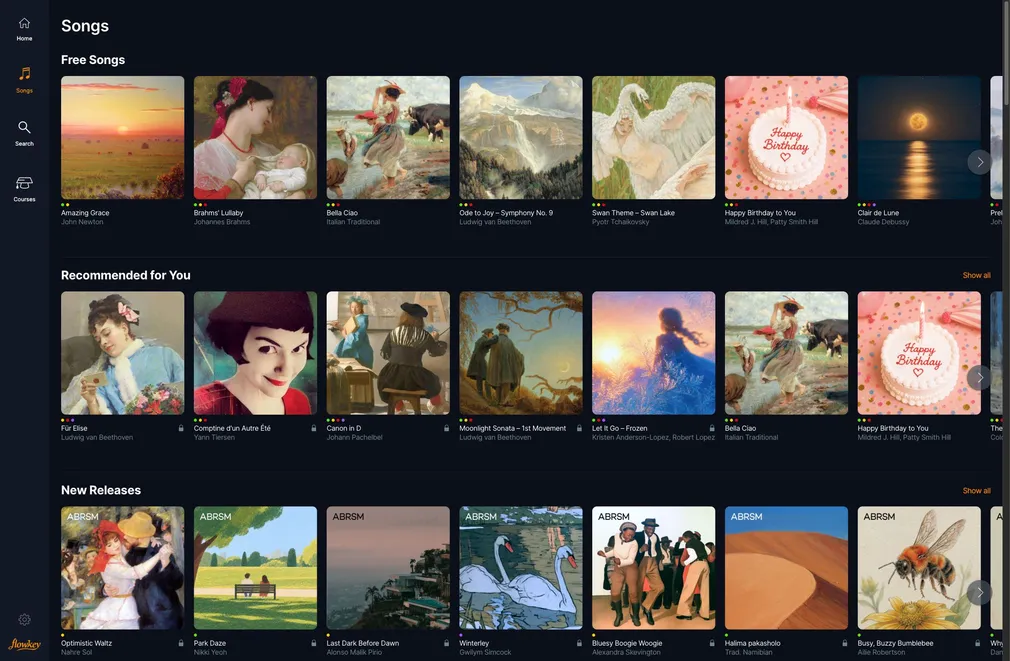Click artist name Alexandra Skevington

626,652
